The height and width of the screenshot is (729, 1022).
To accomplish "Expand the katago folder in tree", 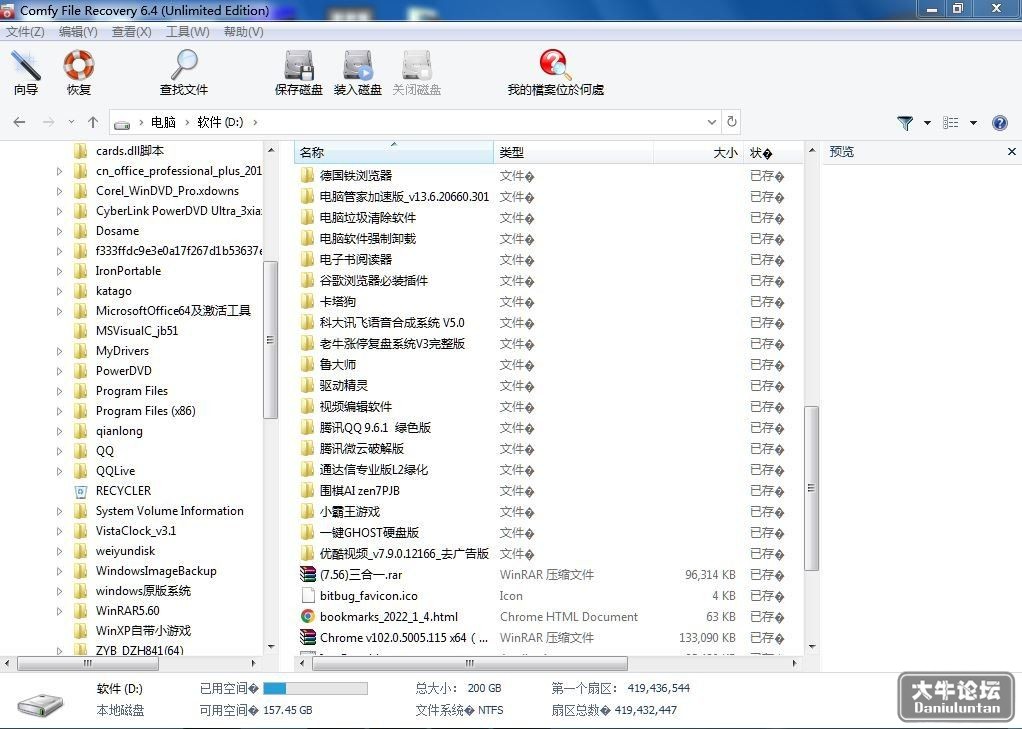I will pos(59,291).
